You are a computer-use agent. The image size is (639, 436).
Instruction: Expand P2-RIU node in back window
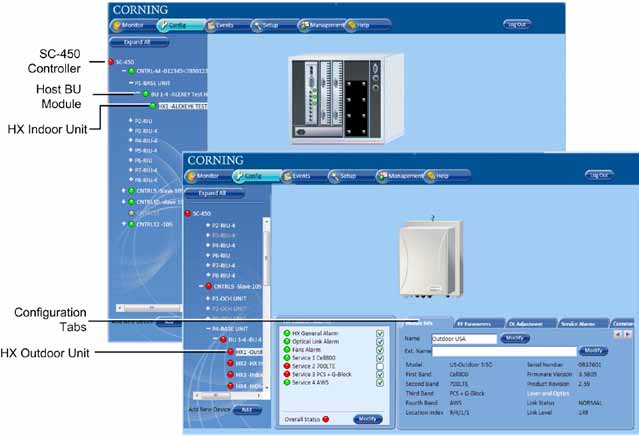click(x=131, y=121)
